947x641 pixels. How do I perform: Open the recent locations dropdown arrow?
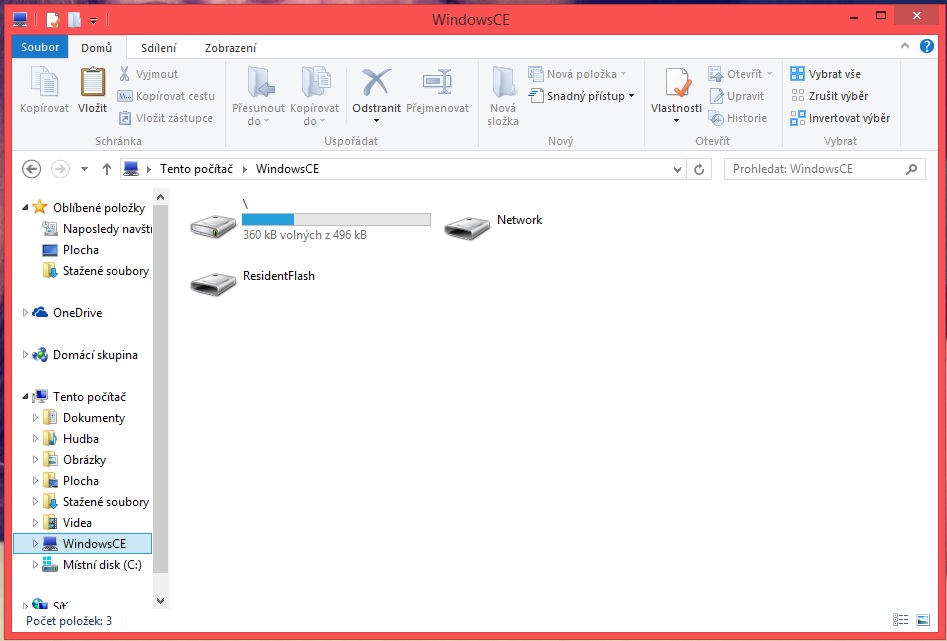(85, 169)
